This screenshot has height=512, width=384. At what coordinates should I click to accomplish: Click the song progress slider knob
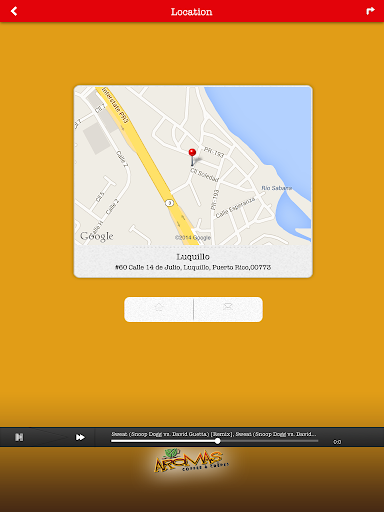(x=217, y=441)
